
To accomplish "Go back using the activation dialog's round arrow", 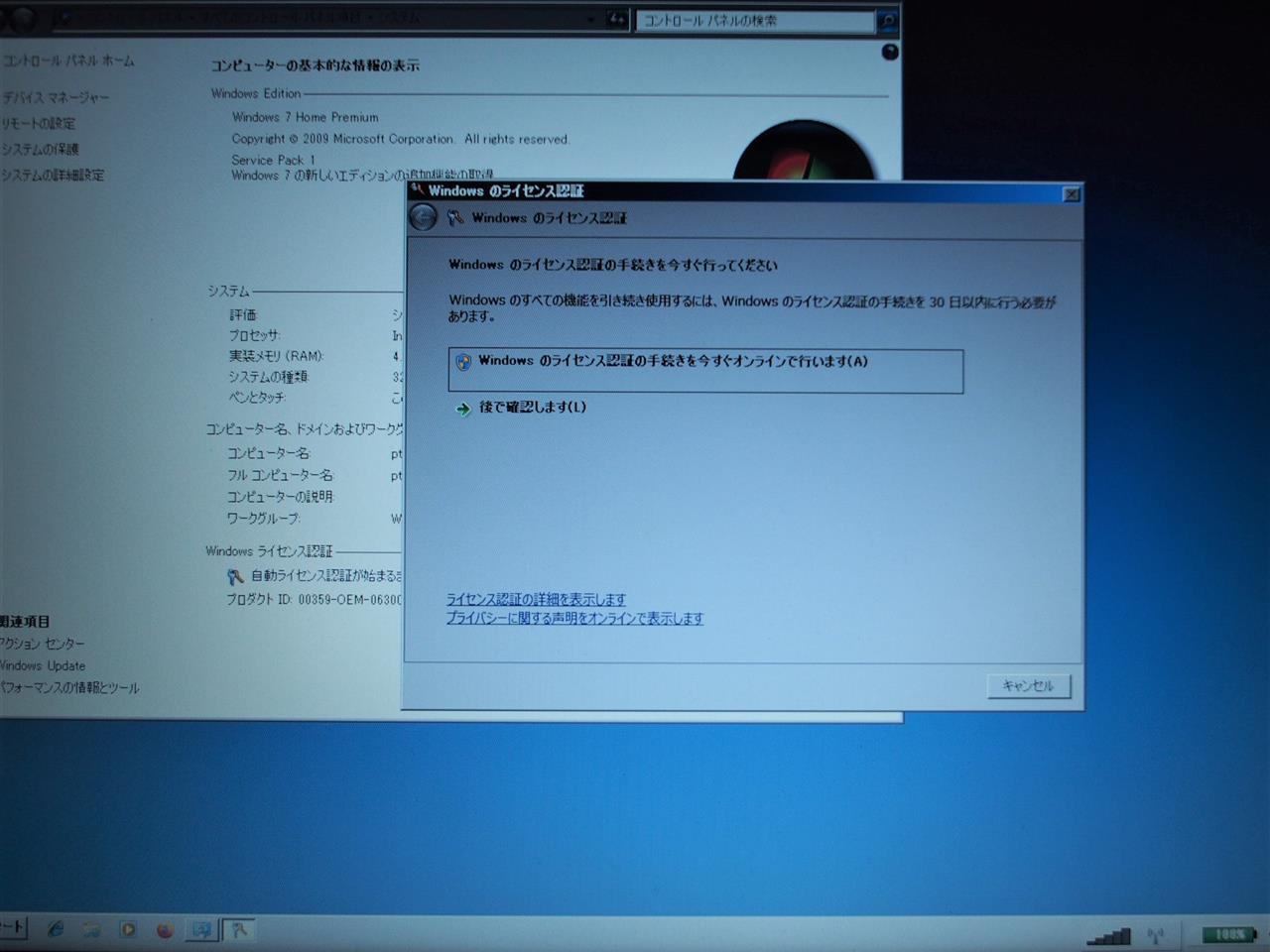I will pos(424,217).
